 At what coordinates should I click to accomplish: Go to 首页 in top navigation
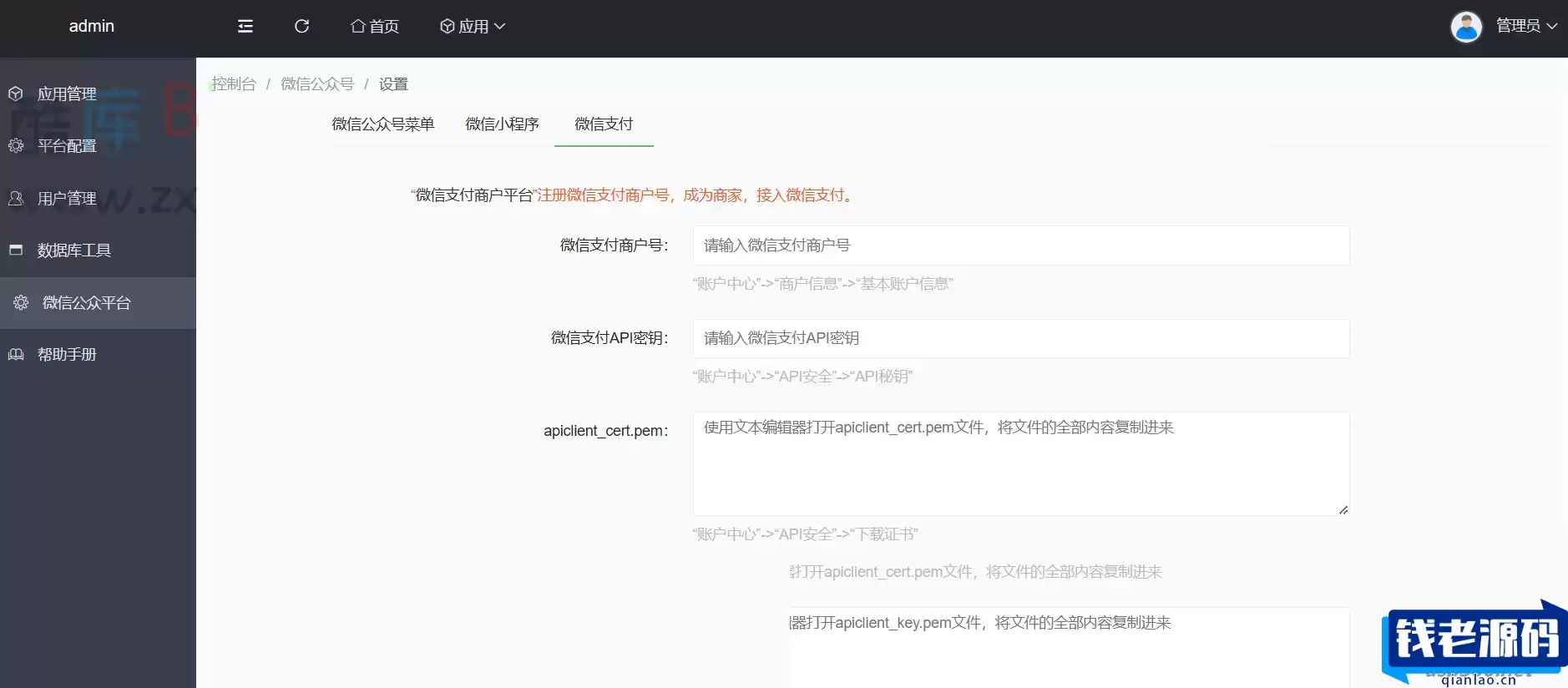pyautogui.click(x=375, y=26)
